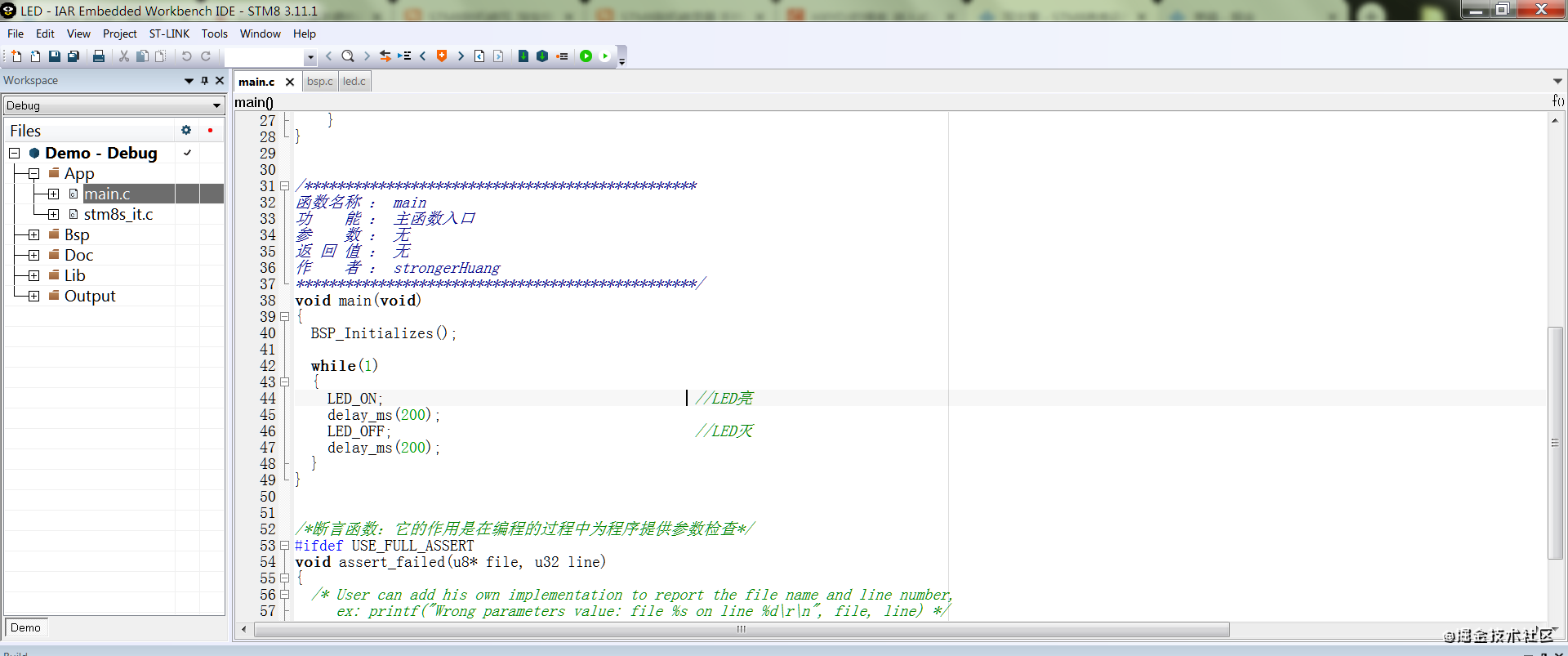The height and width of the screenshot is (656, 1568).
Task: Expand the Doc folder
Action: (33, 255)
